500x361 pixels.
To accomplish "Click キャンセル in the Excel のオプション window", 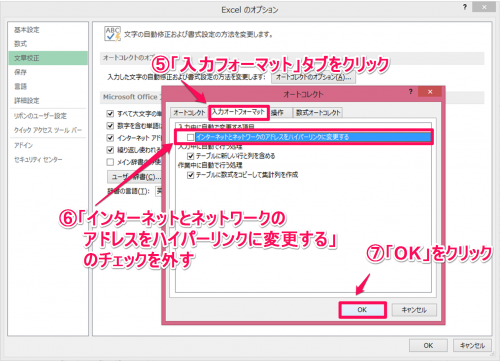I will click(472, 346).
